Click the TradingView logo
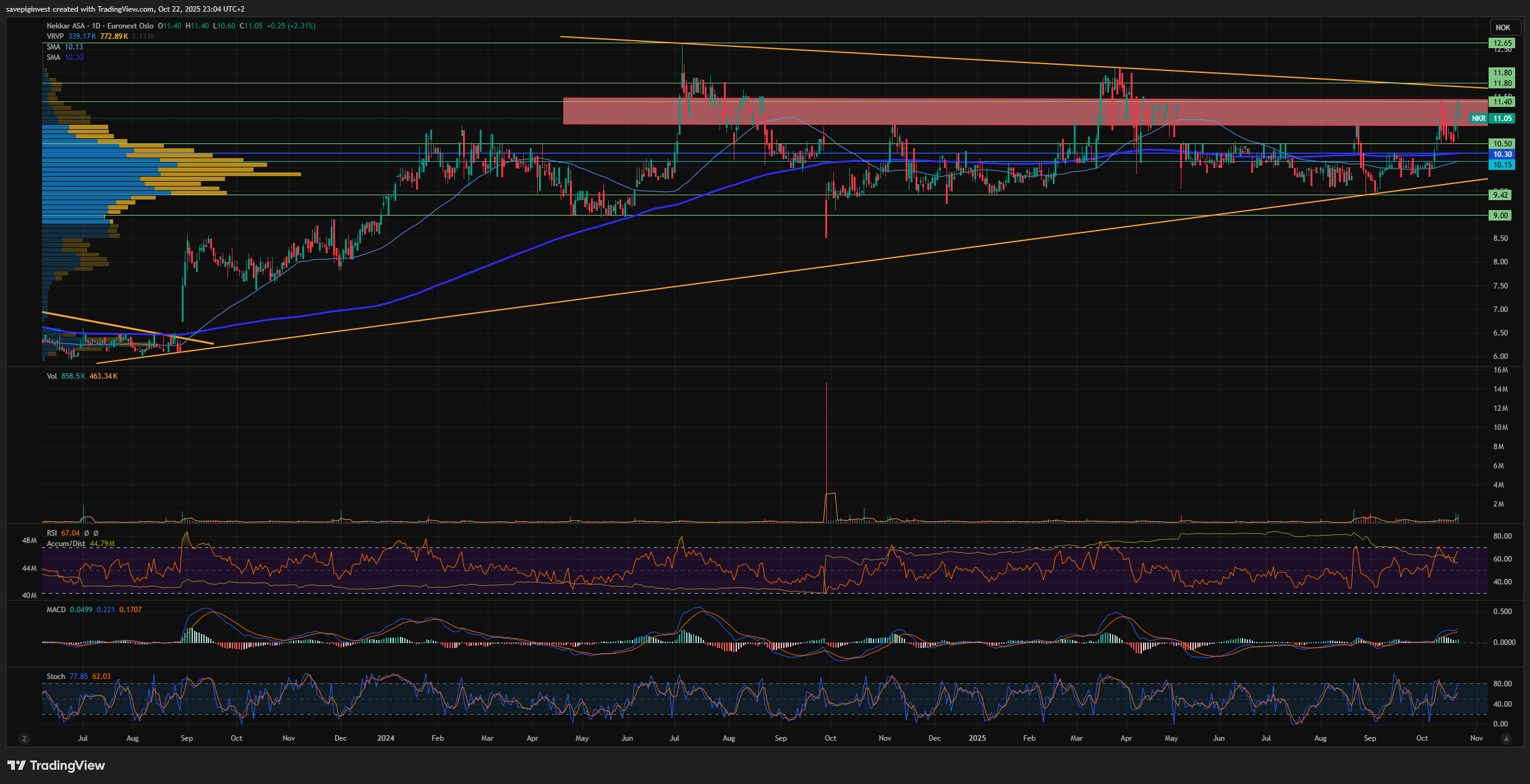Viewport: 1530px width, 784px height. click(57, 765)
